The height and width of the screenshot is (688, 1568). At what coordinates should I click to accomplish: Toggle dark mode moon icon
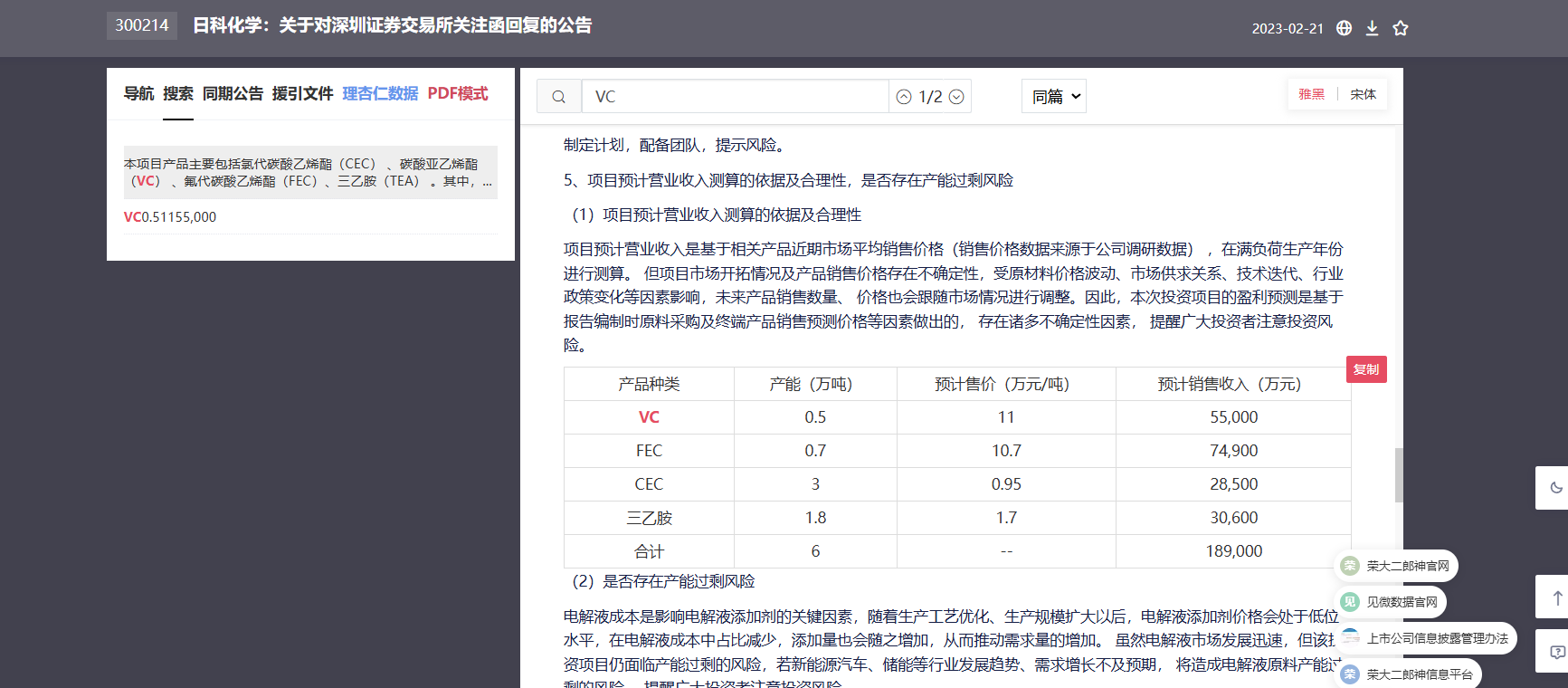tap(1556, 488)
